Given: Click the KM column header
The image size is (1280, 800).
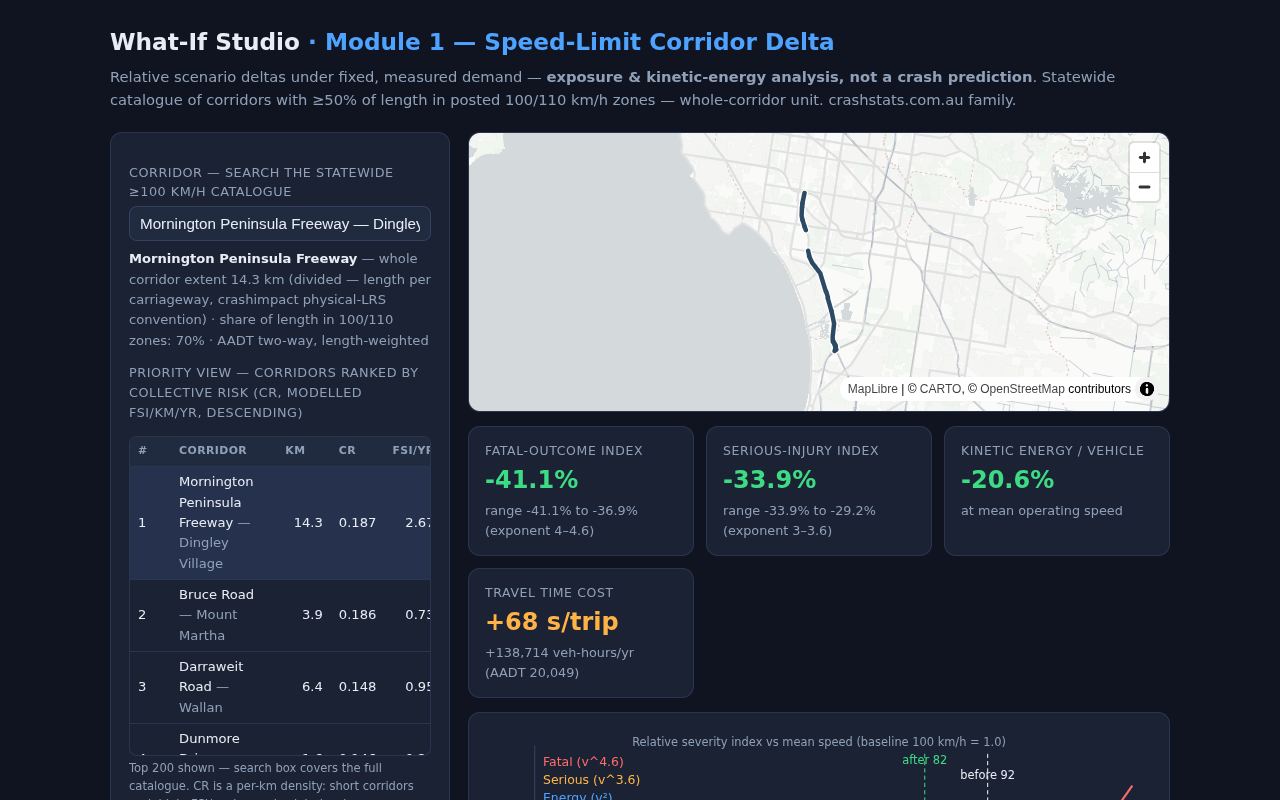Looking at the screenshot, I should [x=295, y=451].
